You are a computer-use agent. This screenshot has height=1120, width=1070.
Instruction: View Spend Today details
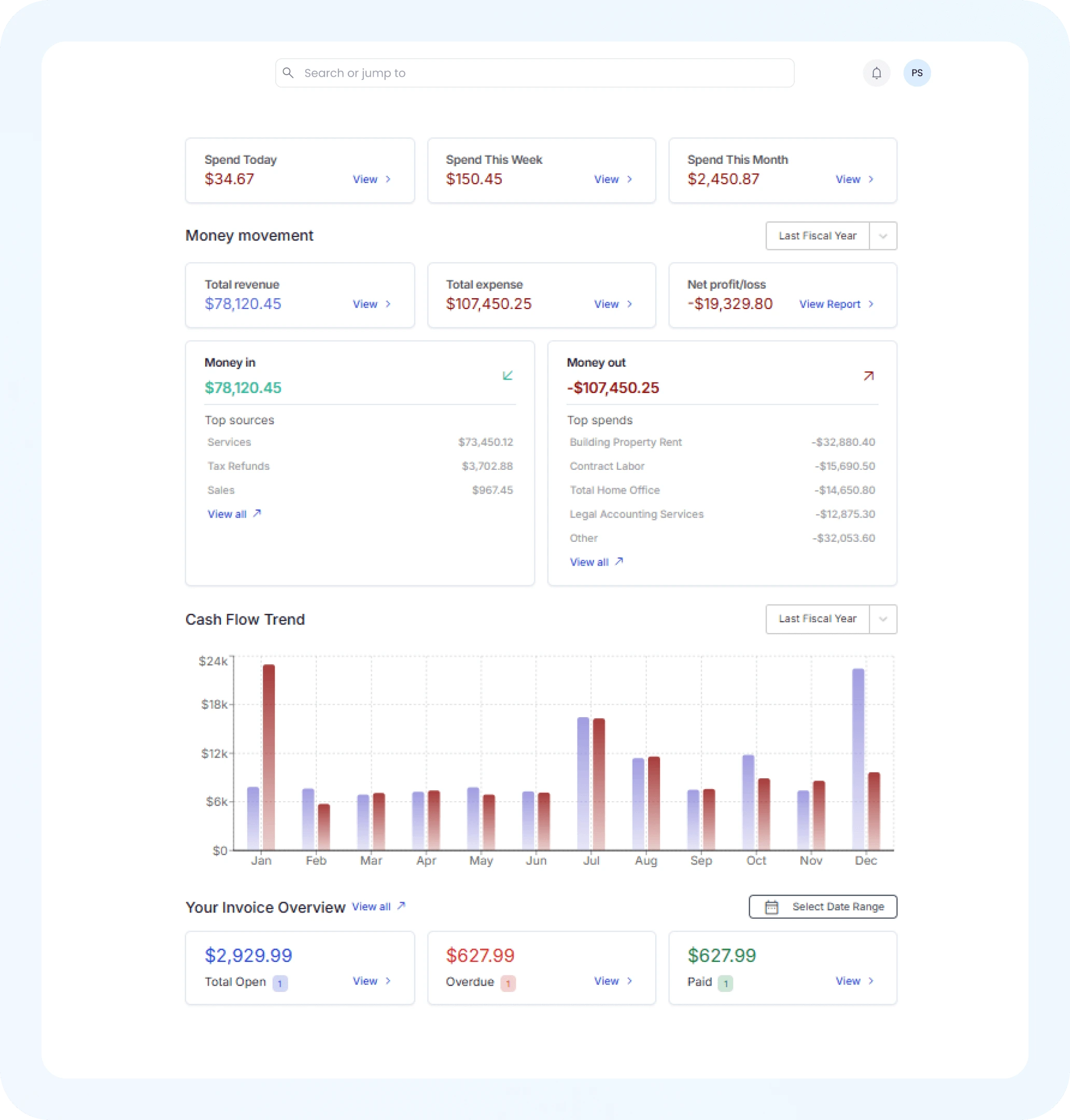click(371, 179)
